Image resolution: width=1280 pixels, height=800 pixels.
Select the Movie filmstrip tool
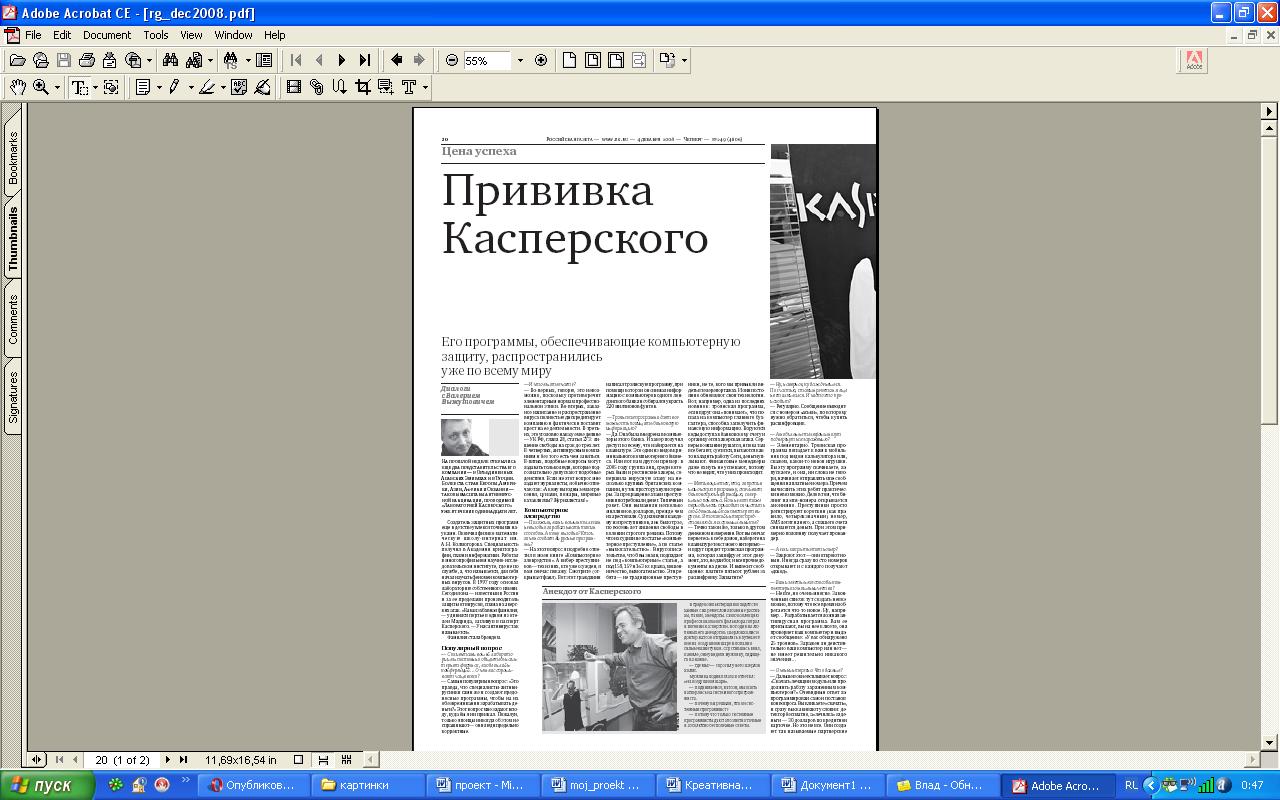(x=294, y=87)
